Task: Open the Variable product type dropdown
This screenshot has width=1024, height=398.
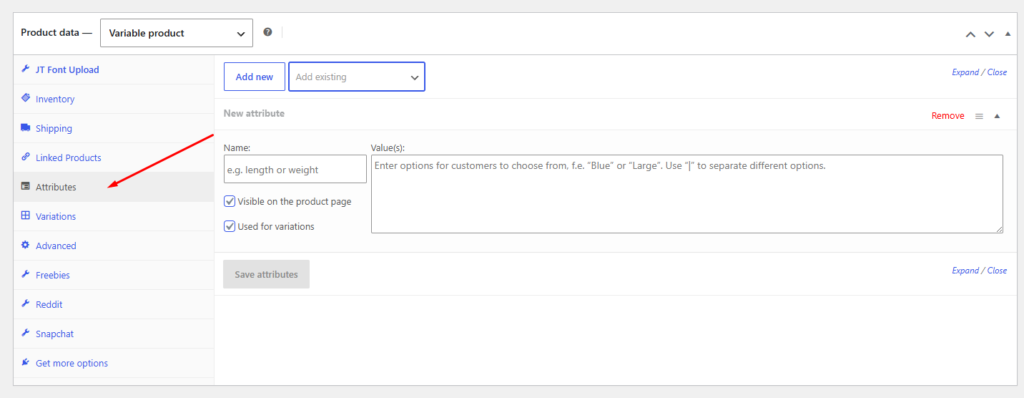Action: [176, 33]
